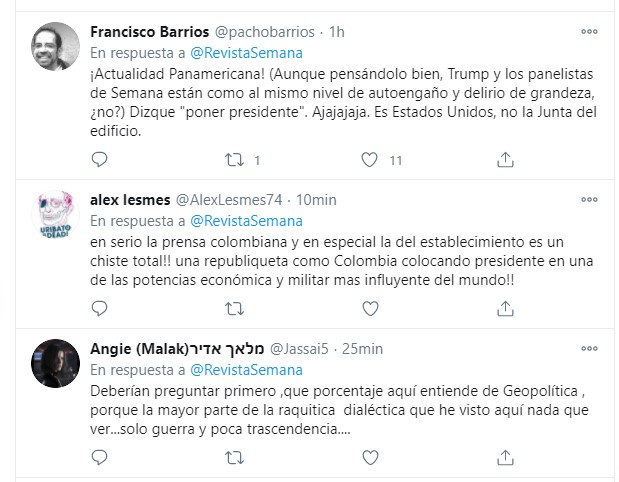Retweet Francisco Barrios's tweet
Screen dimensions: 619x482
pyautogui.click(x=235, y=159)
